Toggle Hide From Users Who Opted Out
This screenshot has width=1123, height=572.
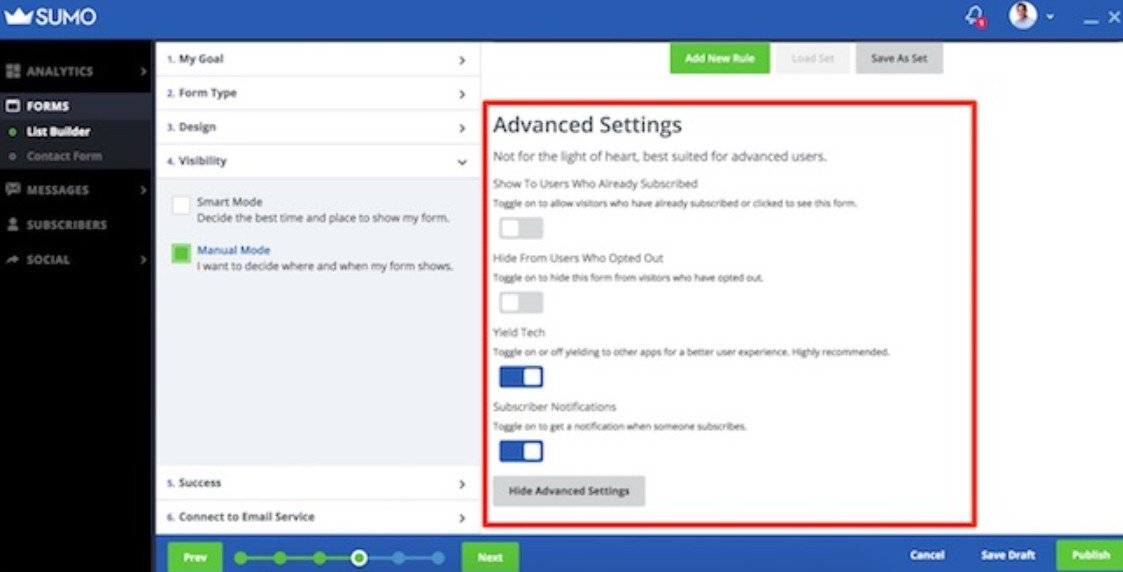click(521, 303)
